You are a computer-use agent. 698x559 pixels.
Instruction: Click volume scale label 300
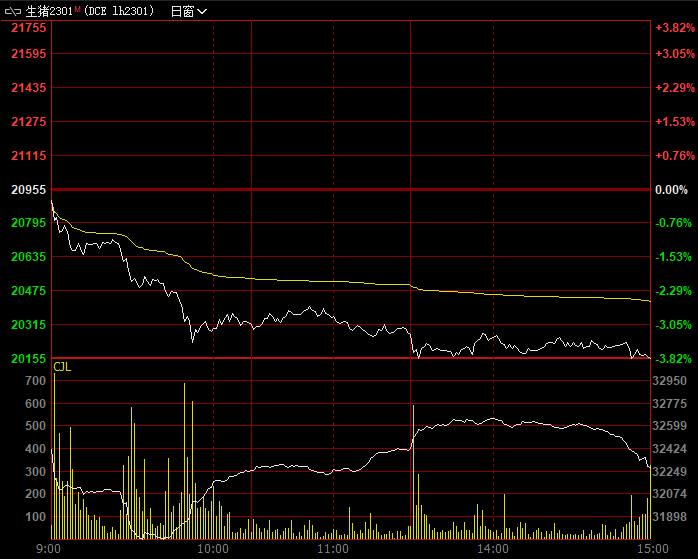click(36, 472)
